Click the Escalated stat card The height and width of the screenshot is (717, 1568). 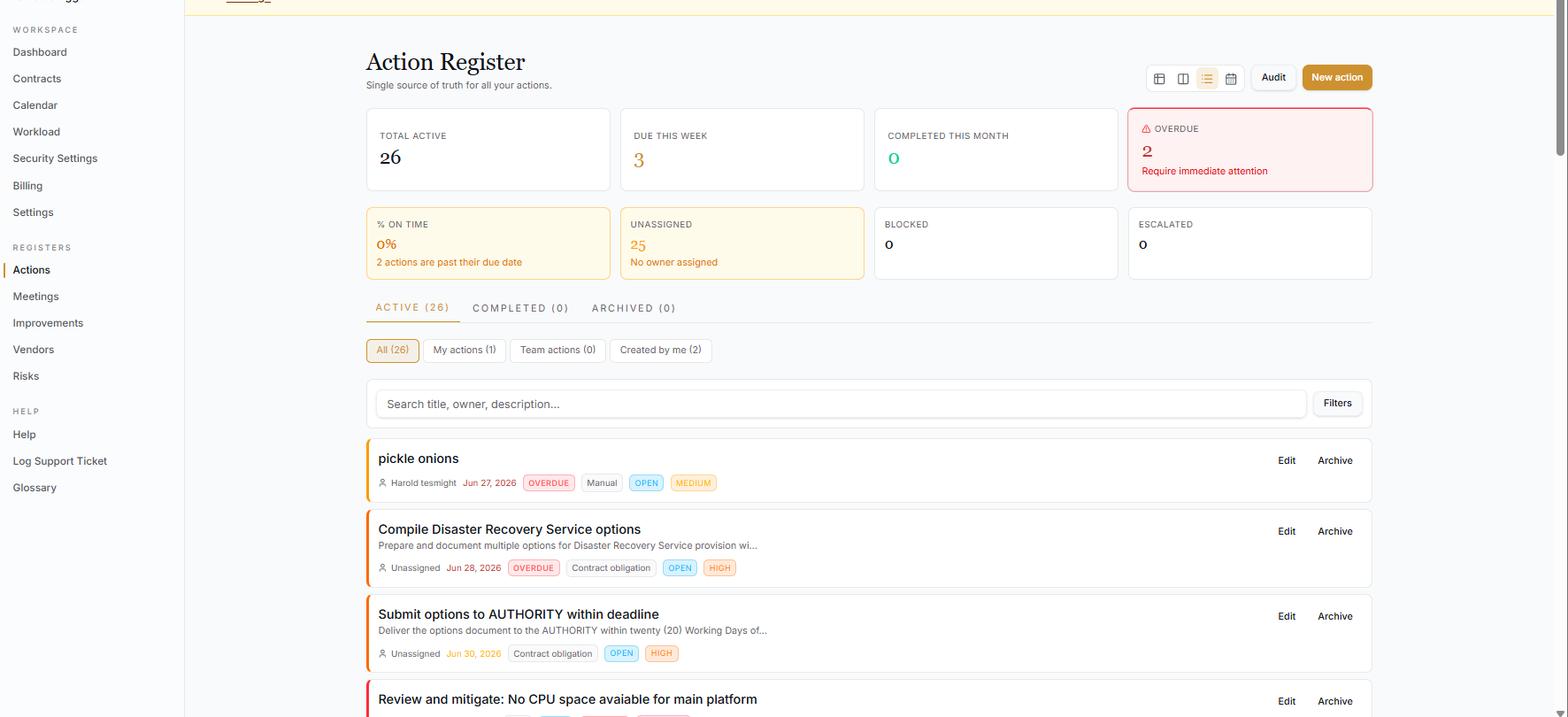[1250, 243]
